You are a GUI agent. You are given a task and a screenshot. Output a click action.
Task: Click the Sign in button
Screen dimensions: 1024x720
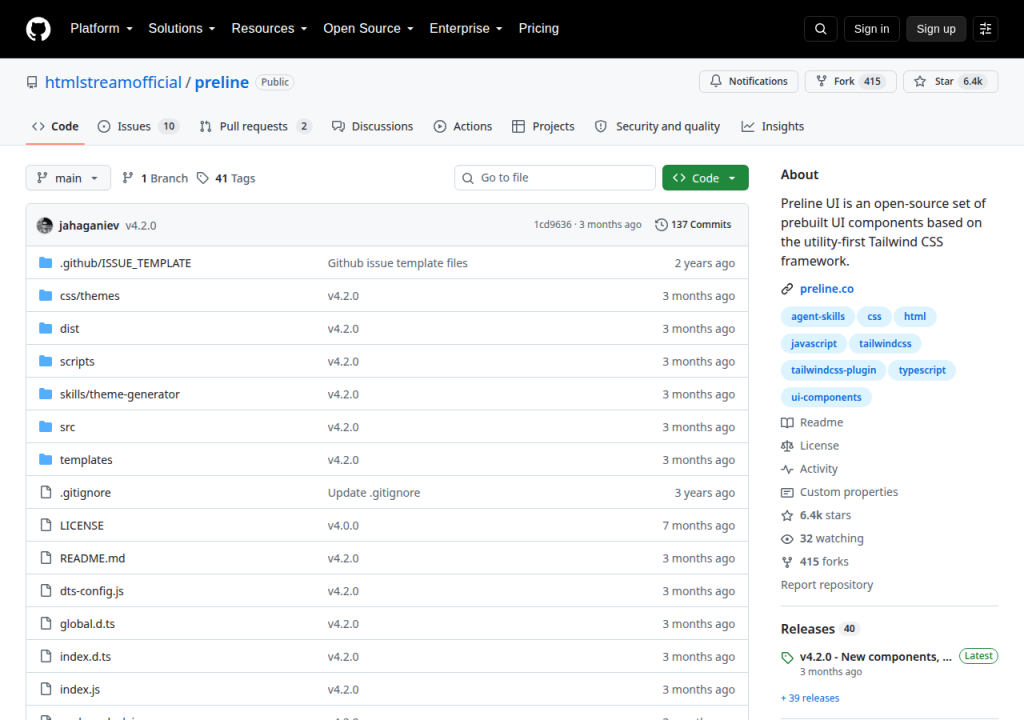point(871,29)
